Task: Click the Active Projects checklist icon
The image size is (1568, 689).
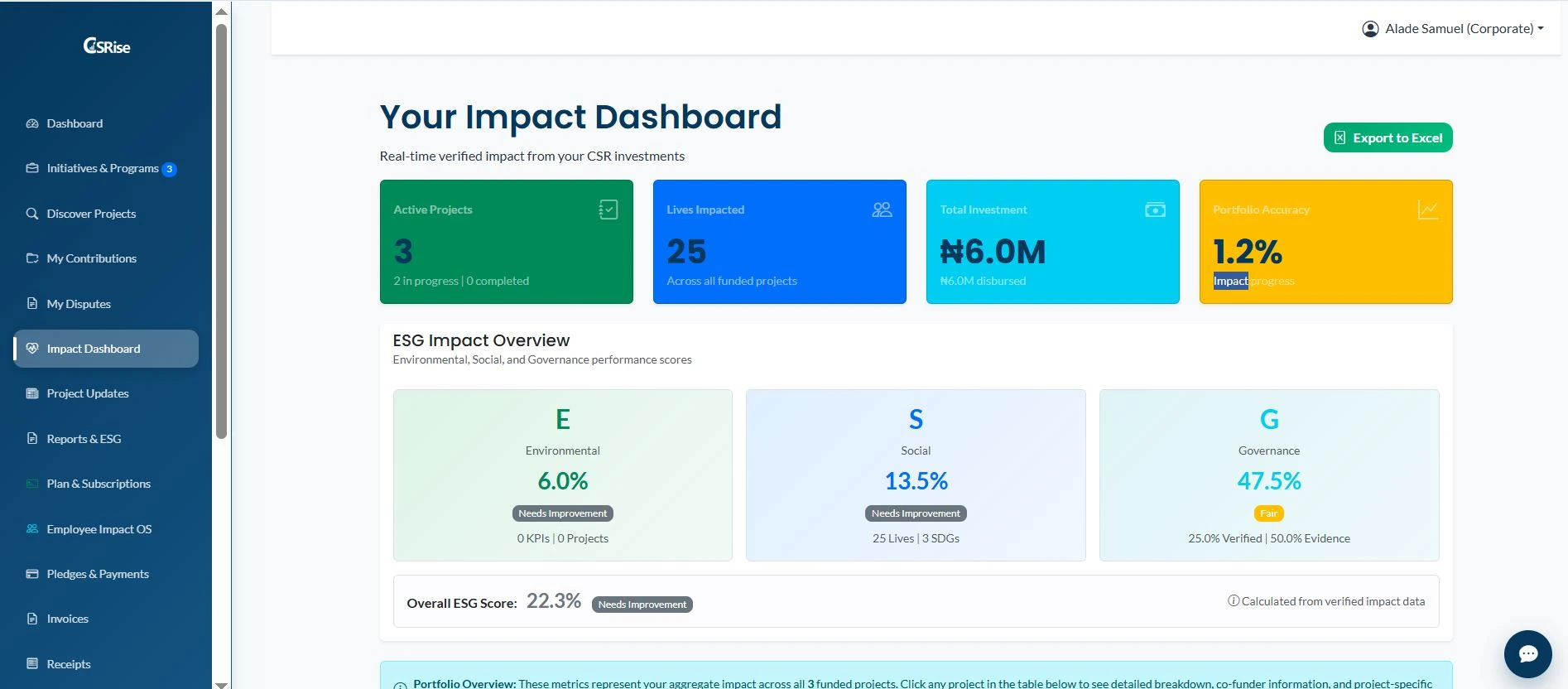Action: tap(608, 210)
